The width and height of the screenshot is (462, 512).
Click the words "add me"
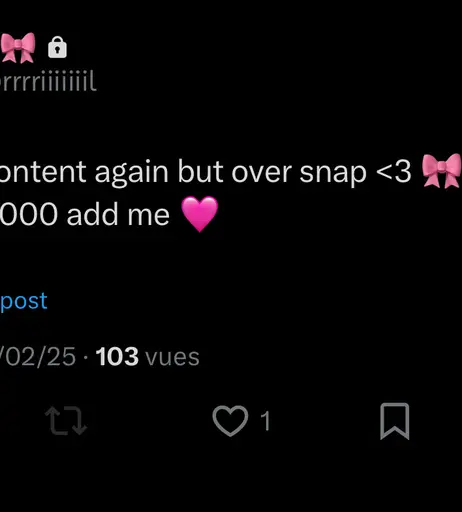(x=118, y=214)
